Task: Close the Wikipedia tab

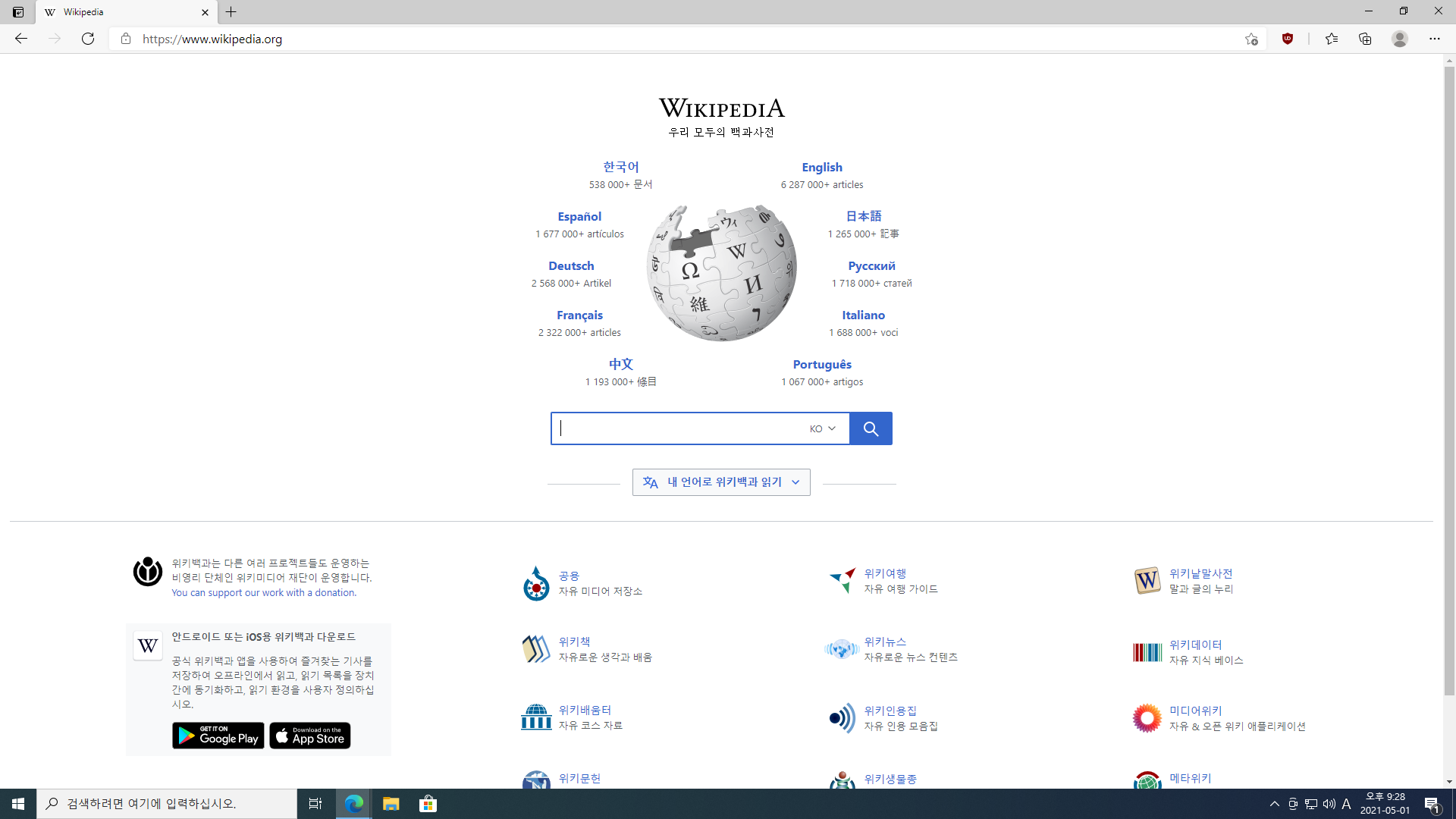Action: pyautogui.click(x=205, y=12)
